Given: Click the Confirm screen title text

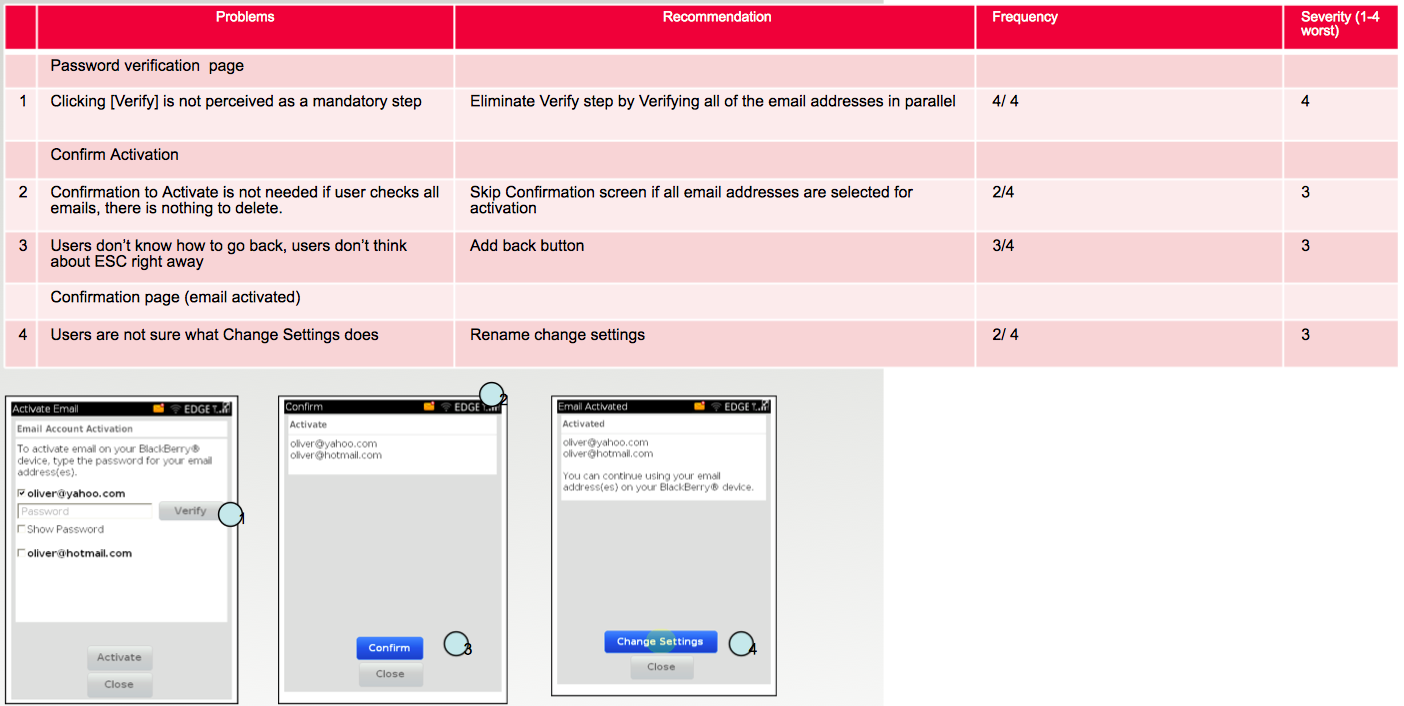Looking at the screenshot, I should tap(304, 407).
